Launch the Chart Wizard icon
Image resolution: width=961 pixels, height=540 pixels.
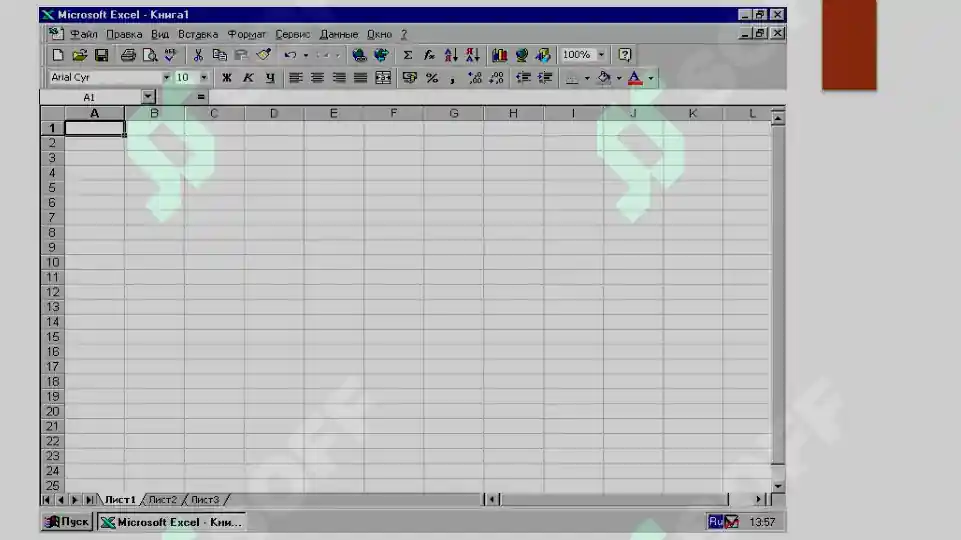[499, 55]
